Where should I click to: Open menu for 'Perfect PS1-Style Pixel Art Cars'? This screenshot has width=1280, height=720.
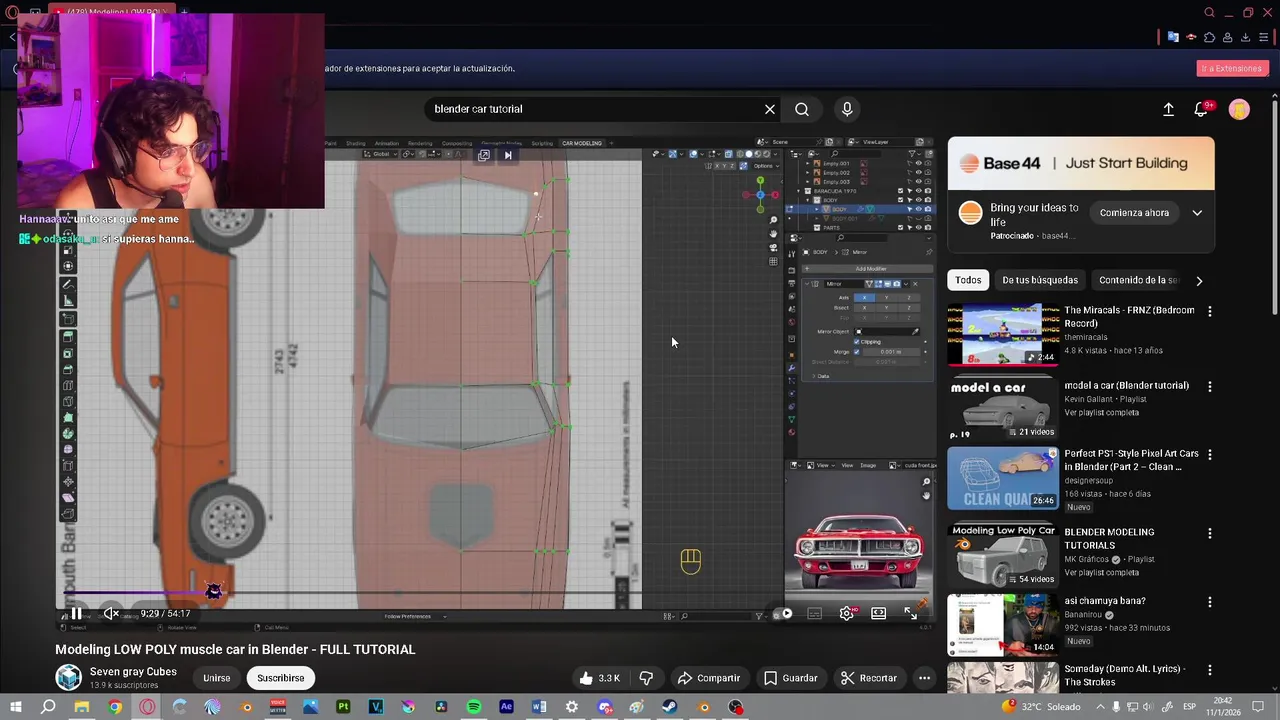tap(1210, 455)
